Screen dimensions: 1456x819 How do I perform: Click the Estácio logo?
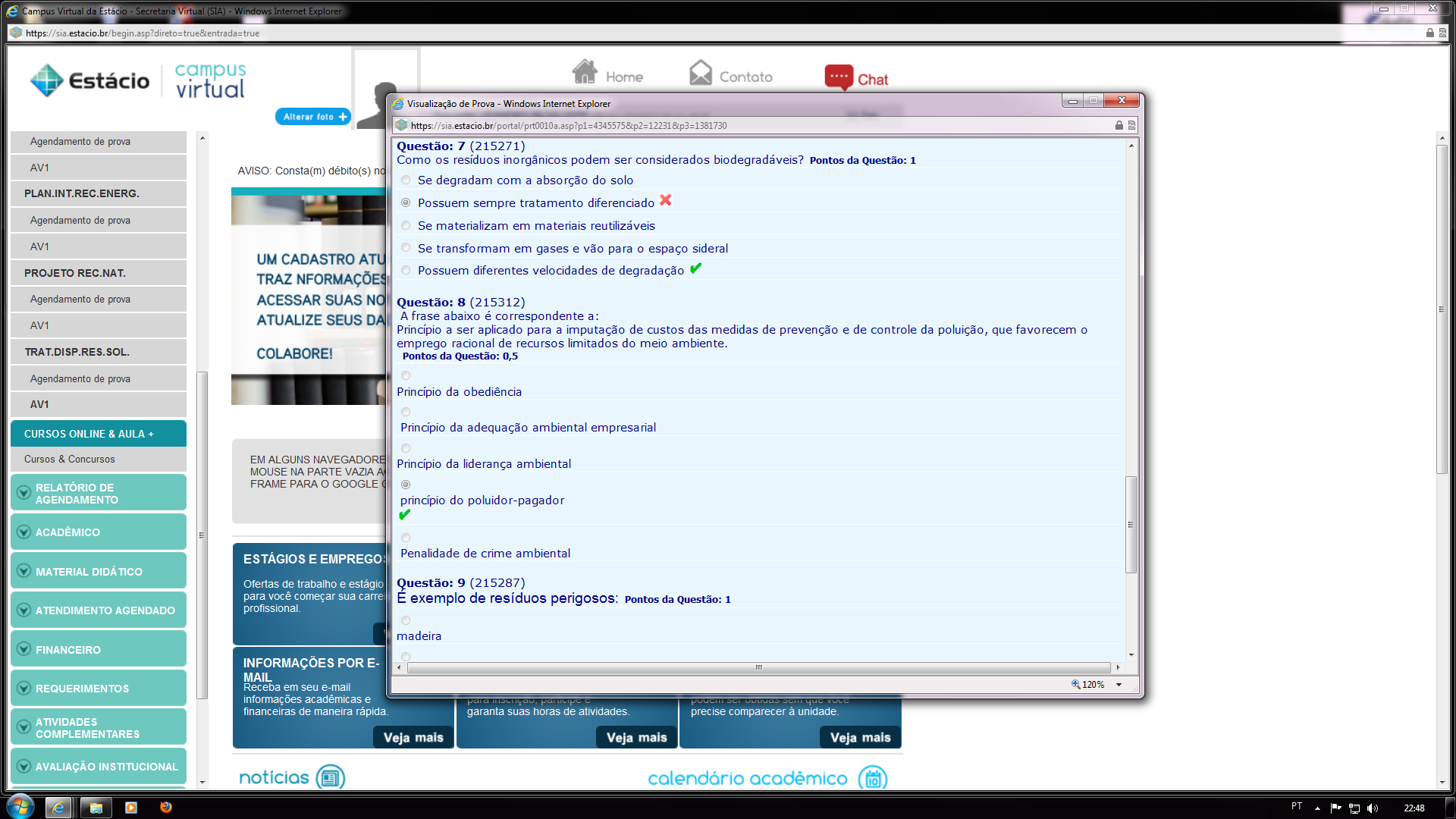[90, 80]
